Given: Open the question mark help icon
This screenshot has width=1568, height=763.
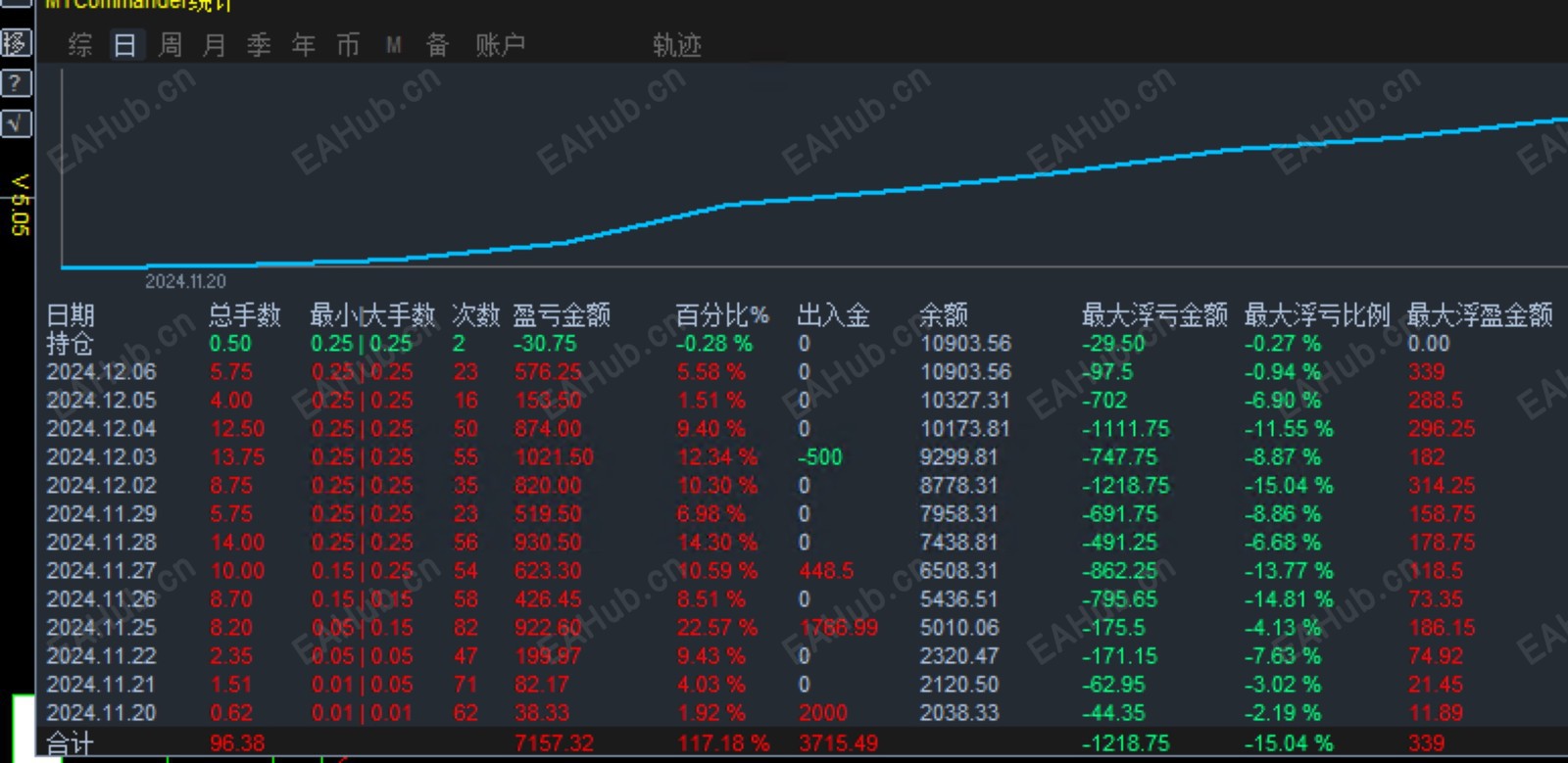Looking at the screenshot, I should 16,83.
